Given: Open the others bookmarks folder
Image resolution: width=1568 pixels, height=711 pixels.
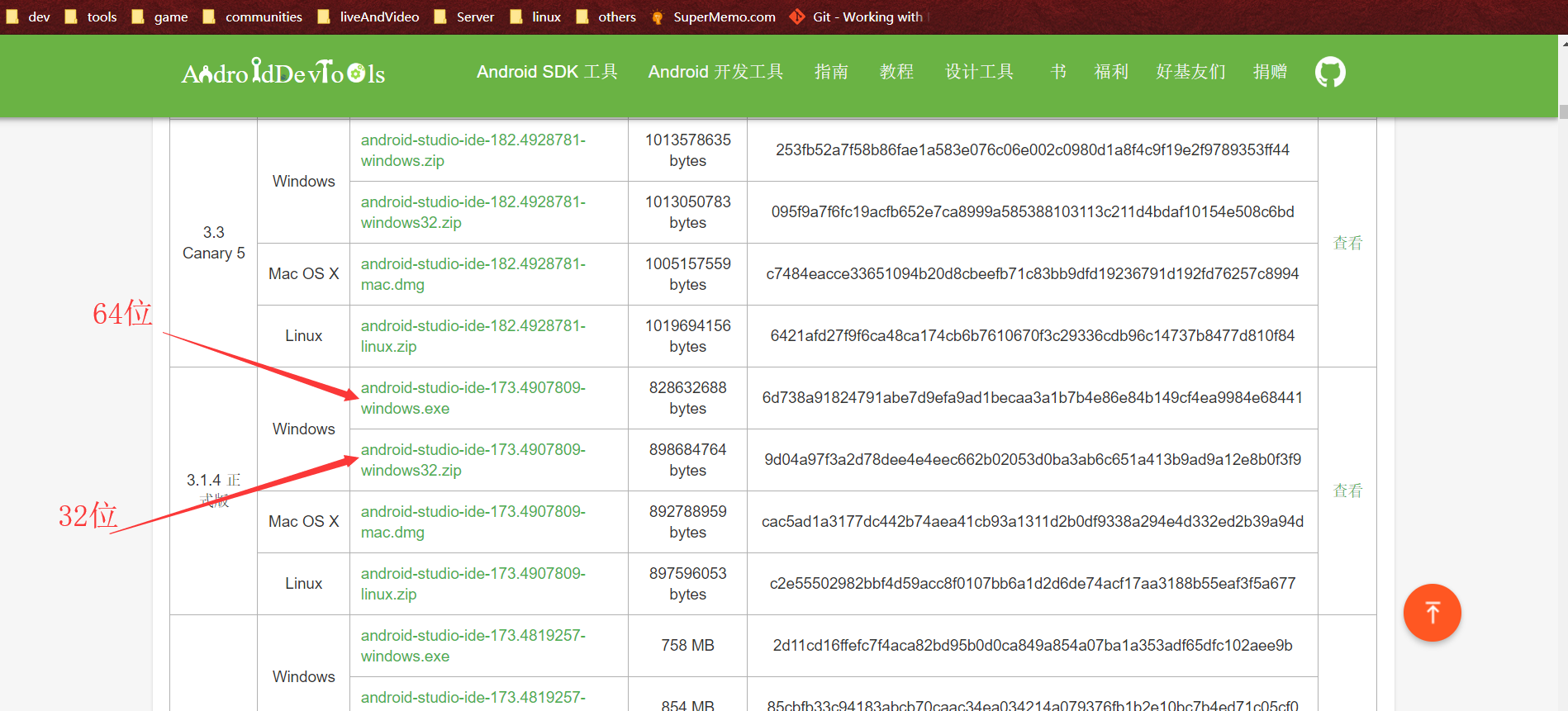Looking at the screenshot, I should (606, 17).
